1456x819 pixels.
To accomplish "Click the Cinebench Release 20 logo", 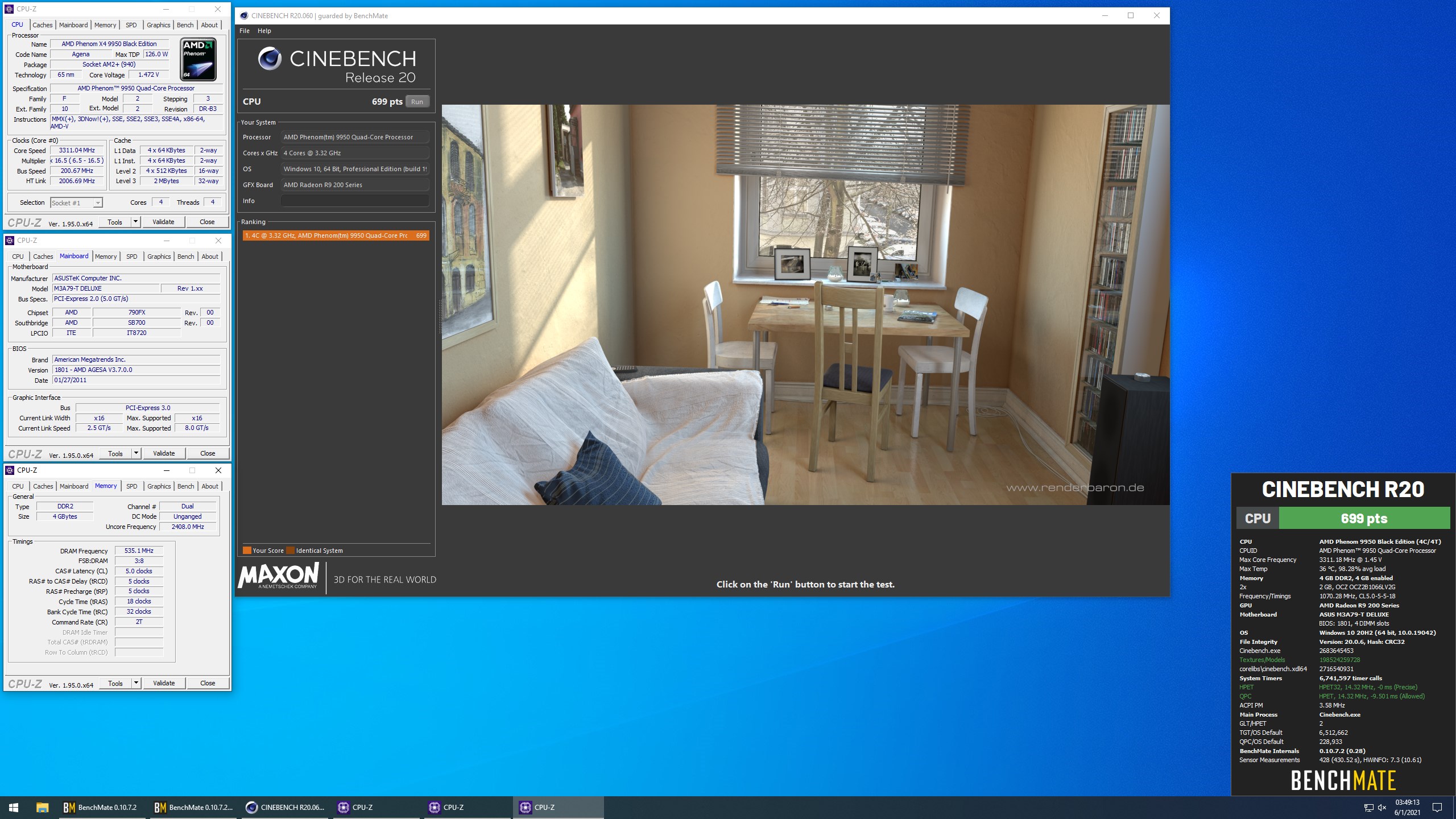I will pos(337,65).
